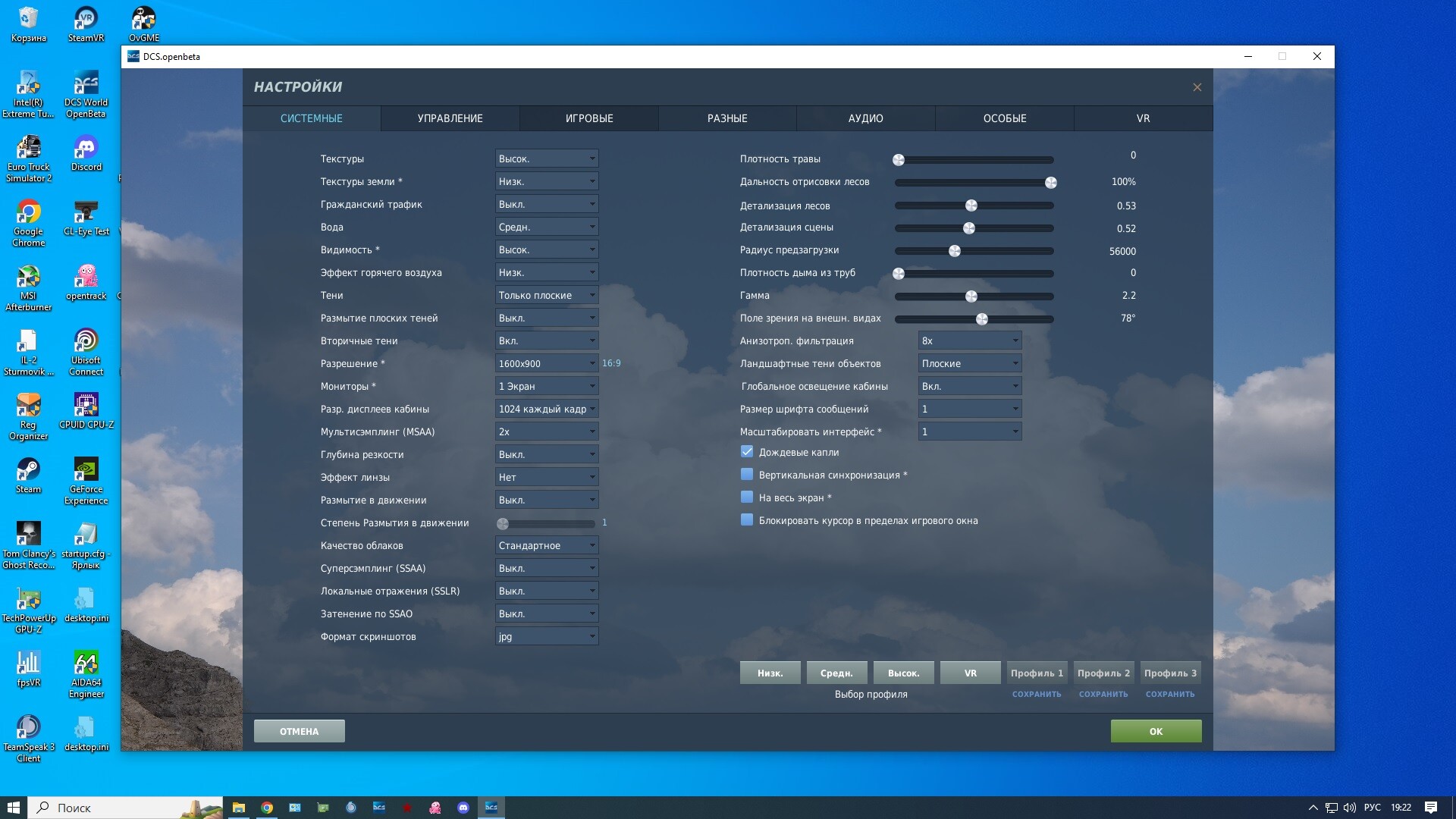Open the Reg Organizer desktop icon
The image size is (1456, 819).
click(x=28, y=417)
